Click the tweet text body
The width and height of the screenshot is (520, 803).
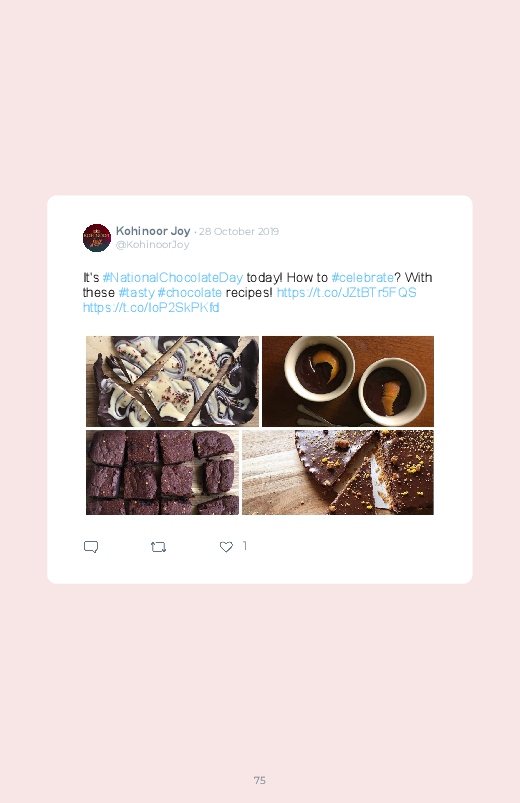click(x=258, y=292)
